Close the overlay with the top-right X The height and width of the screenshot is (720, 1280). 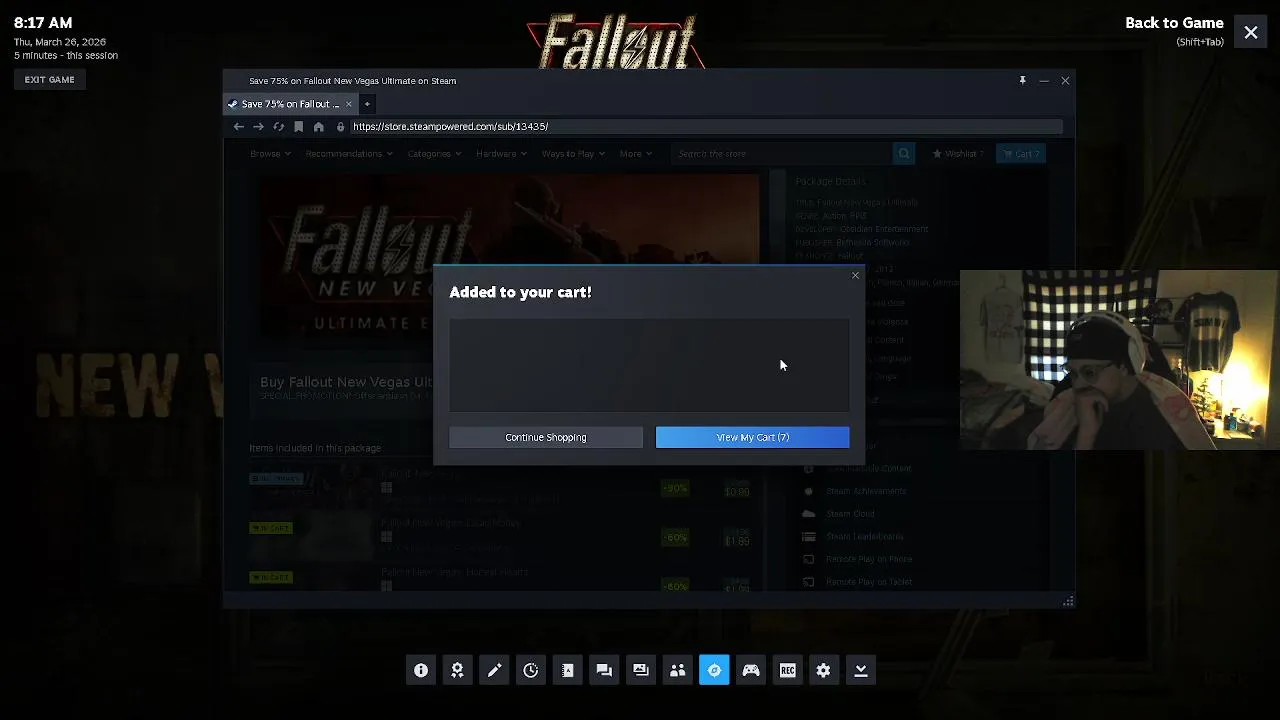coord(1251,33)
